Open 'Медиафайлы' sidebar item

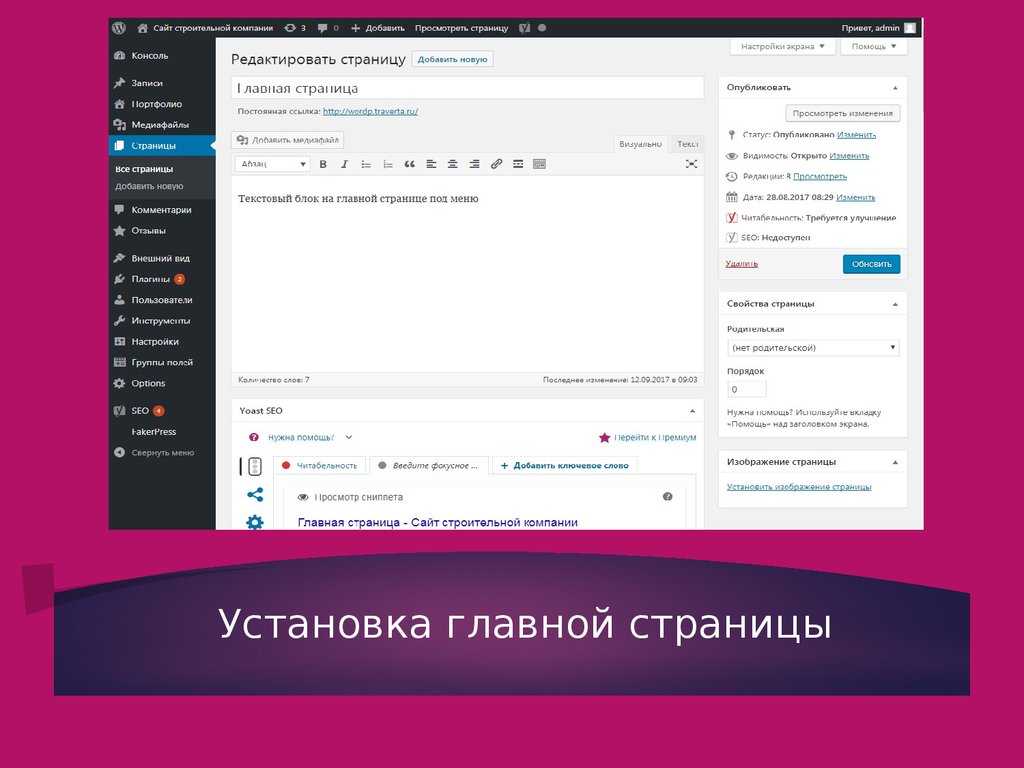tap(162, 125)
